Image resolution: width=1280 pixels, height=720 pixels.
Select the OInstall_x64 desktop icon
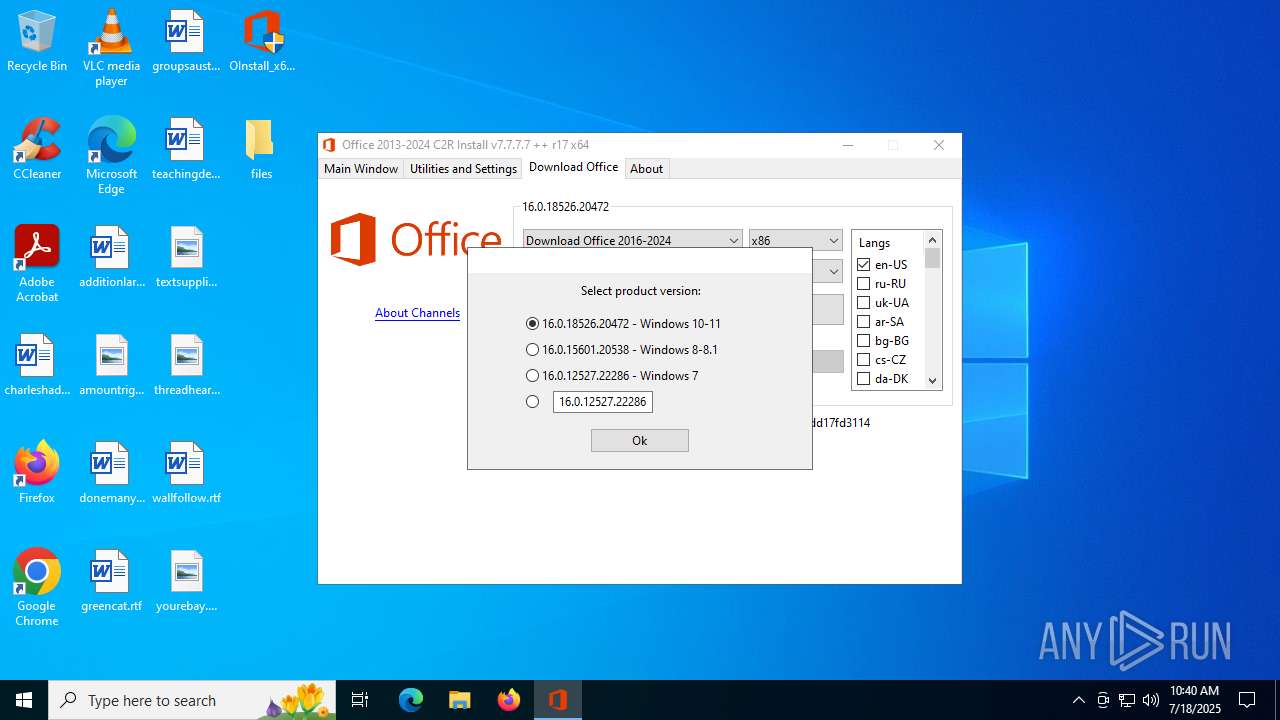262,42
